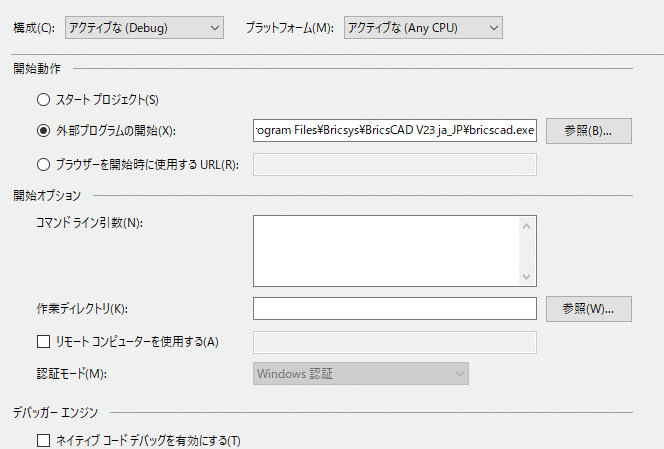
Task: Open the プラットフォーム(M) platform dropdown
Action: click(423, 28)
